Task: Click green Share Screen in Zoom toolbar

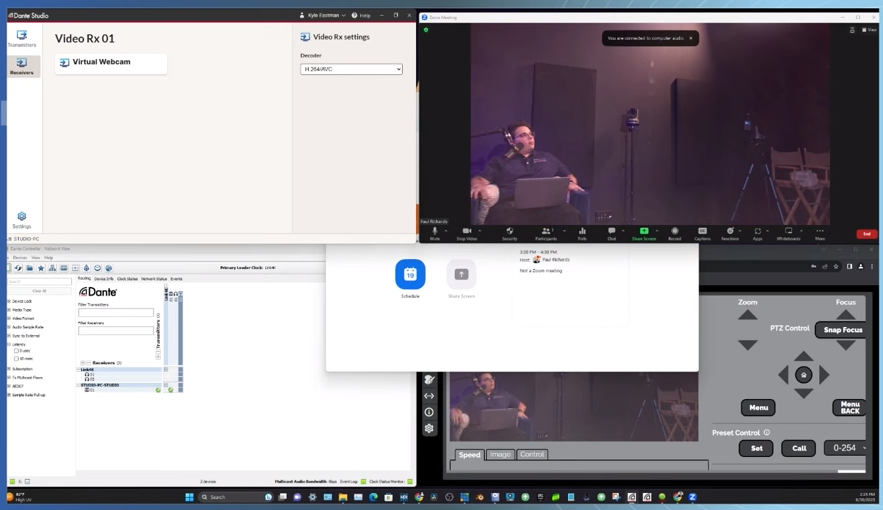Action: point(644,234)
